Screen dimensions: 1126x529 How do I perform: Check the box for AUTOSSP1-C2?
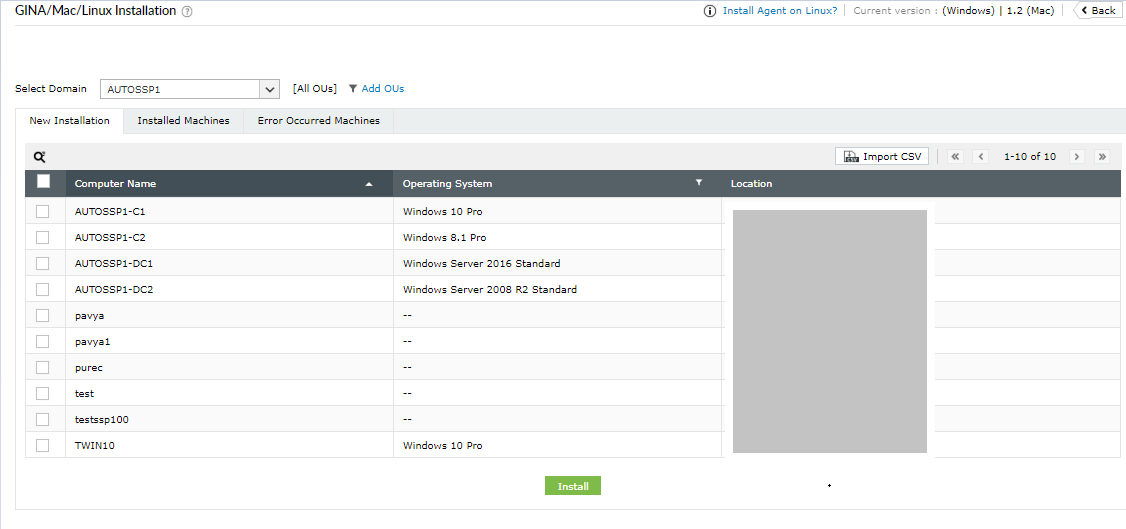(x=42, y=238)
